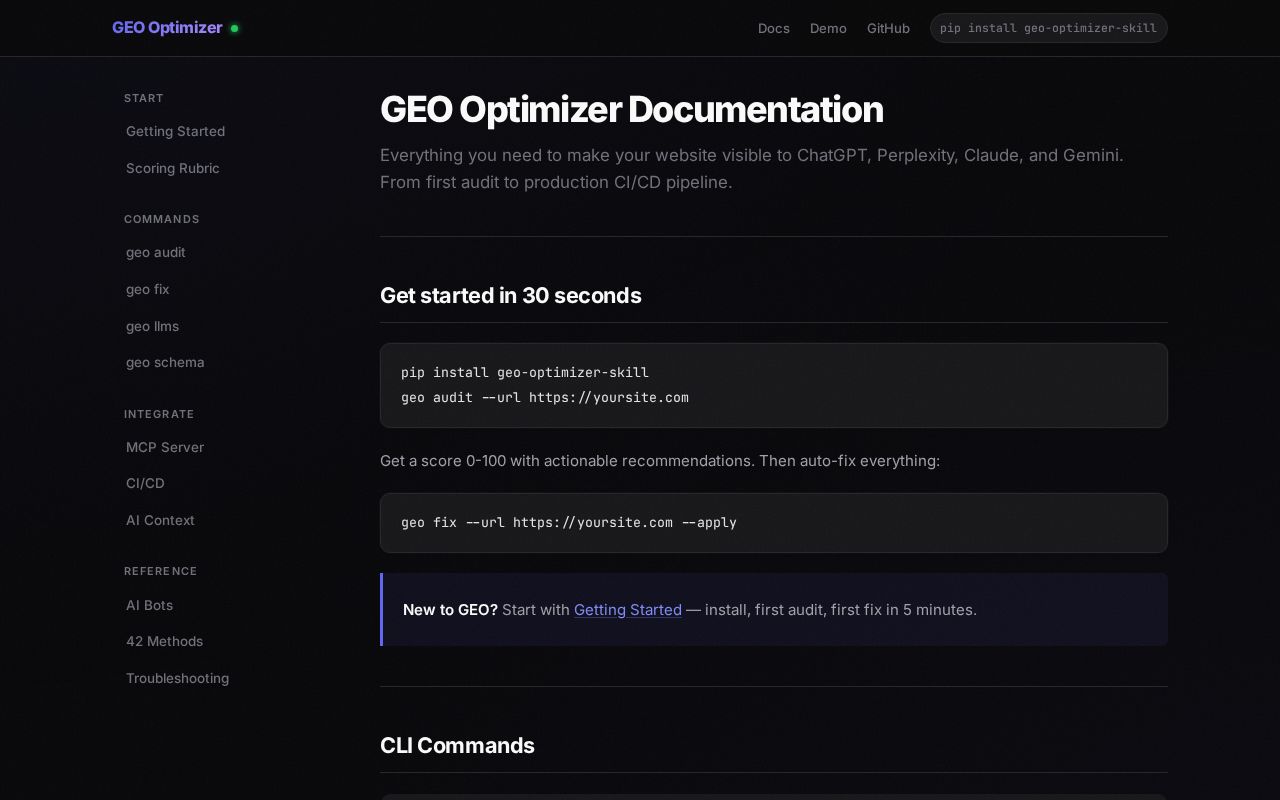Open the AI Bots reference page
The width and height of the screenshot is (1280, 800).
tap(149, 605)
